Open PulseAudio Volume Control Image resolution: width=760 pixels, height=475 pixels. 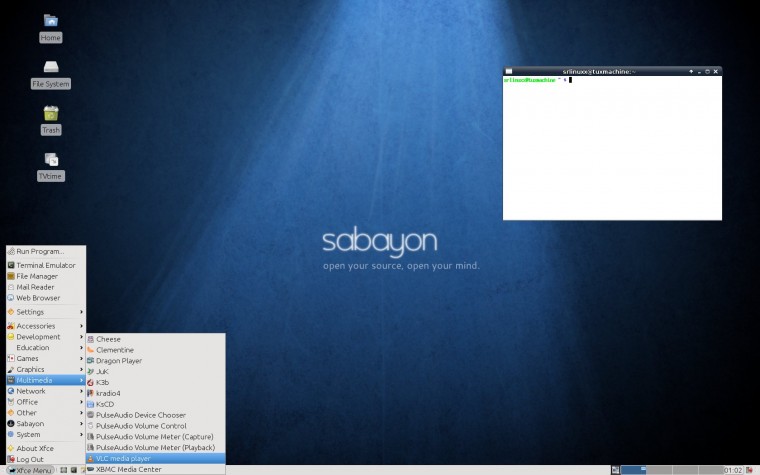(x=156, y=426)
